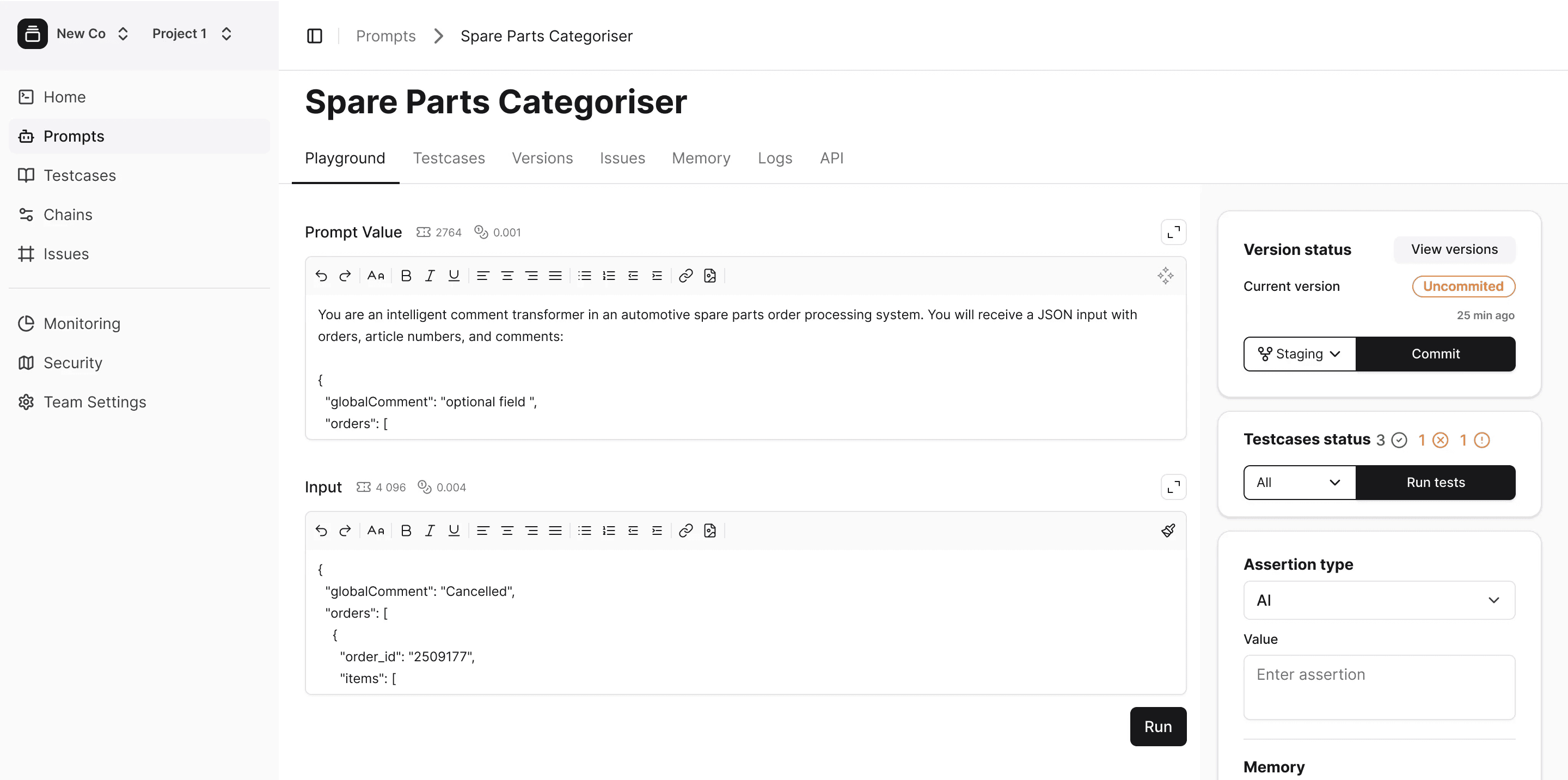Toggle bold in Prompt Value toolbar
1568x780 pixels.
click(x=406, y=276)
